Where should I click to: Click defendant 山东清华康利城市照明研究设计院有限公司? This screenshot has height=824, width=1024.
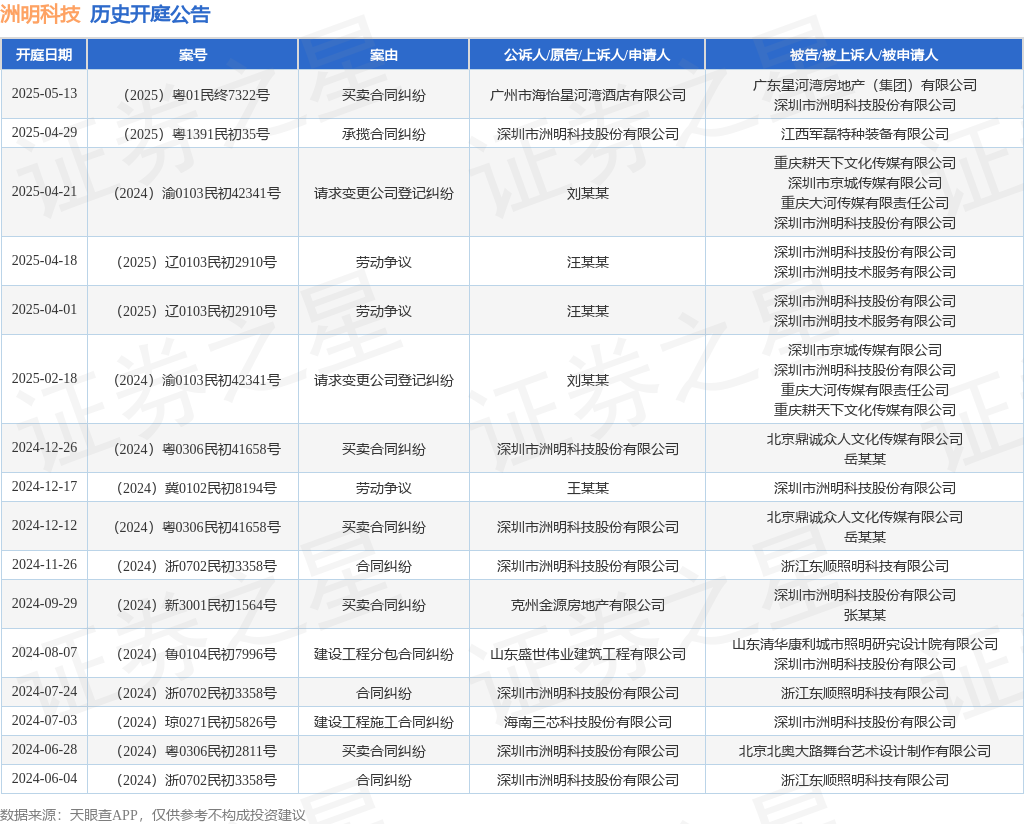(865, 644)
